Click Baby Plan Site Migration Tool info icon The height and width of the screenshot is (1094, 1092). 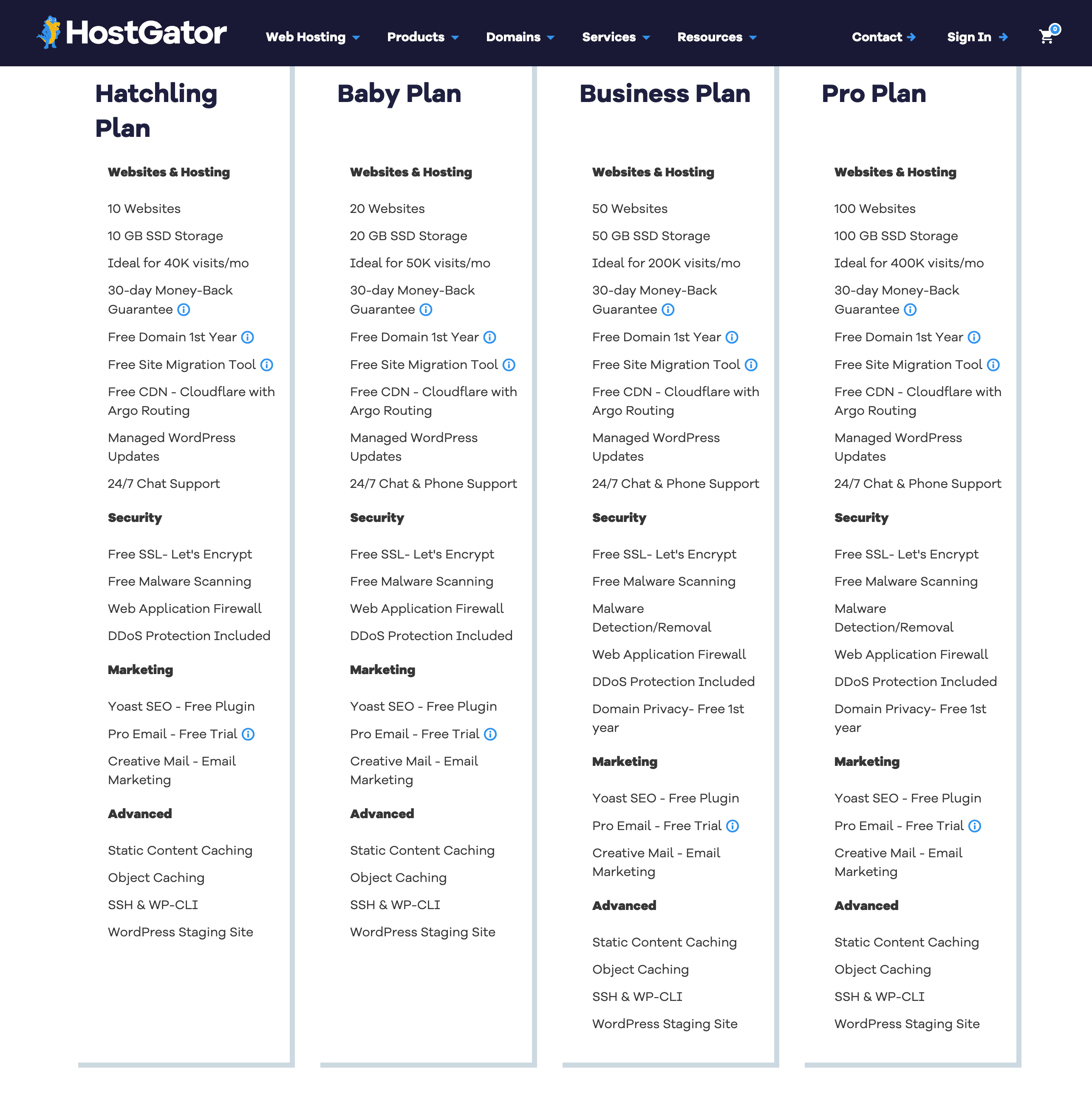point(509,365)
